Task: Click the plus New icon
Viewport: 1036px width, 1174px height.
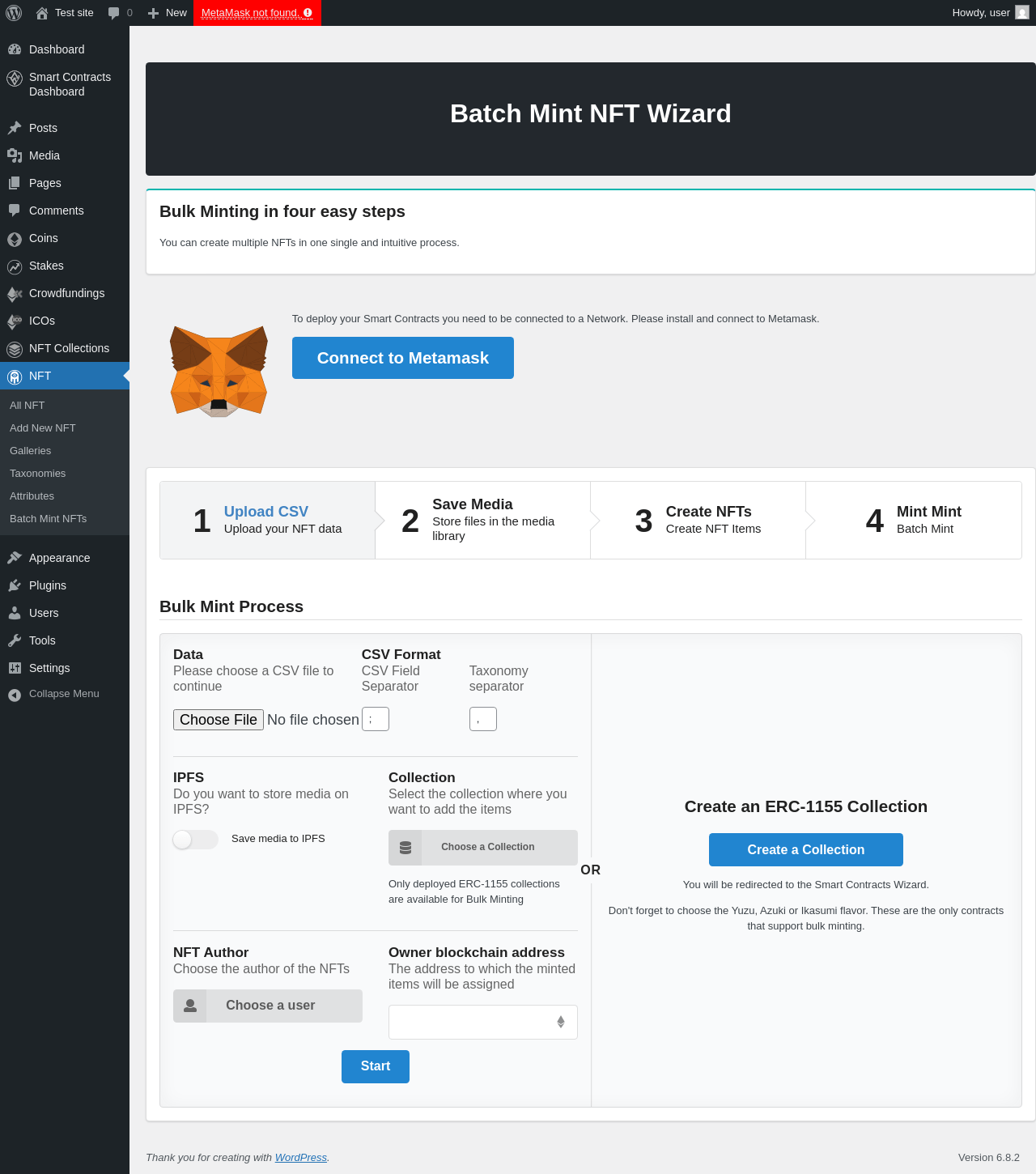Action: point(154,13)
